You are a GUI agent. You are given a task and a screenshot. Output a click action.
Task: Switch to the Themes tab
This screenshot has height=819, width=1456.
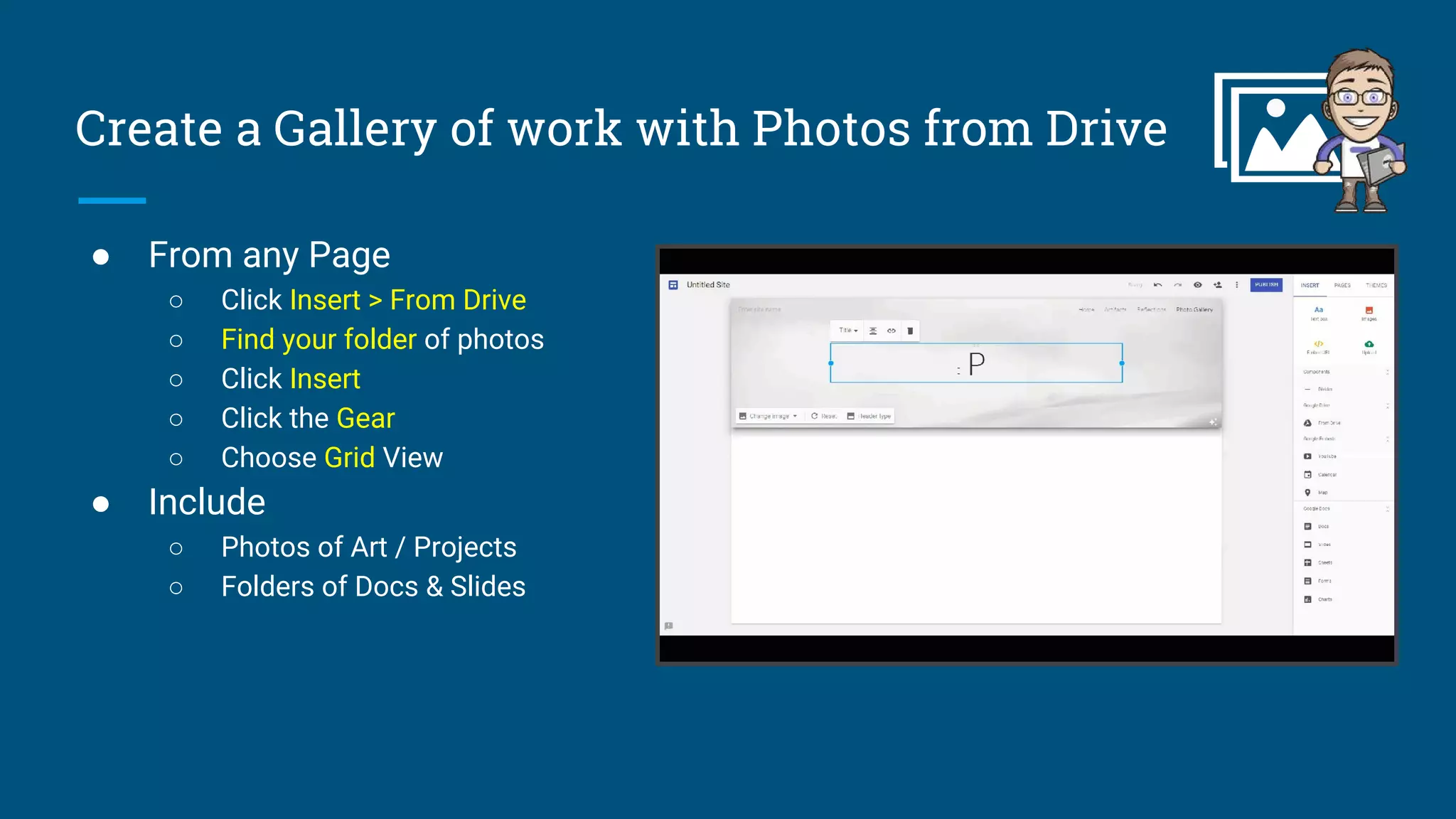[1376, 285]
